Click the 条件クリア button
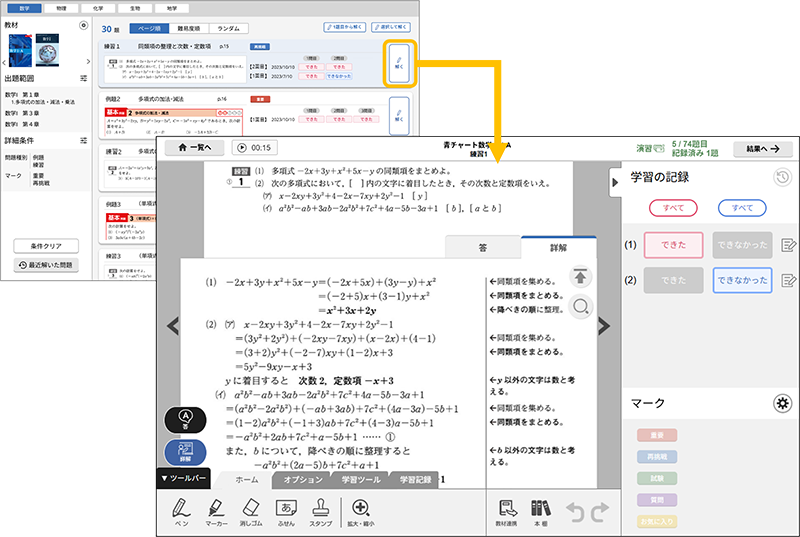This screenshot has height=537, width=800. [46, 246]
